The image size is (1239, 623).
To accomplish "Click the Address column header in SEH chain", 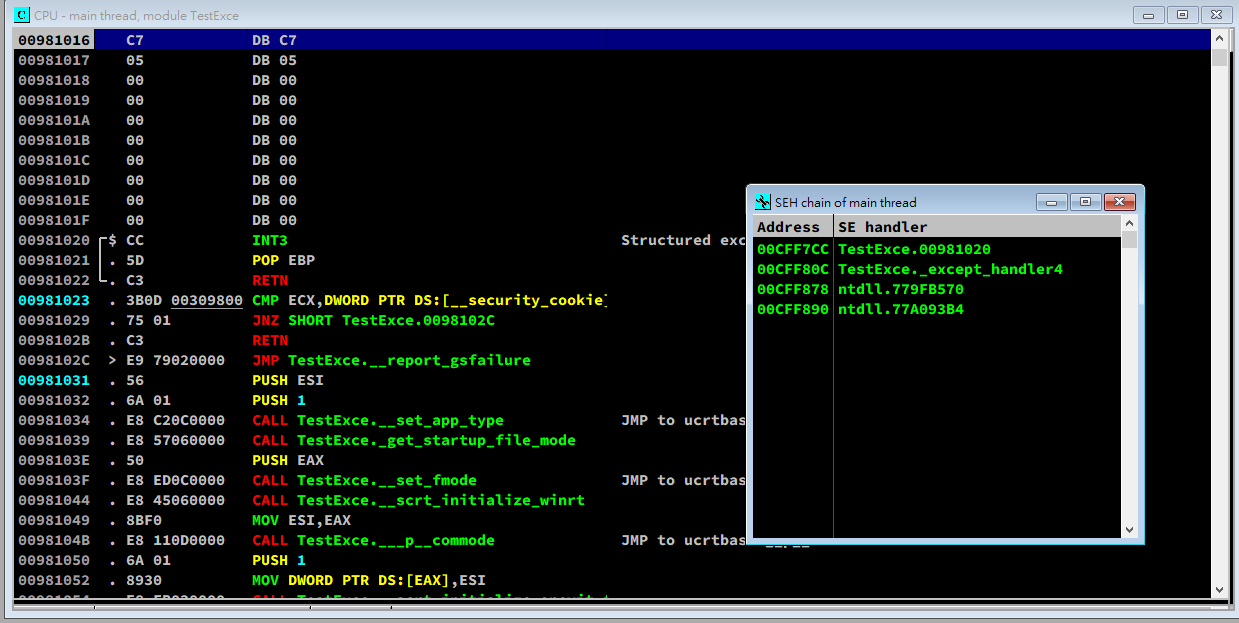I will [x=792, y=227].
